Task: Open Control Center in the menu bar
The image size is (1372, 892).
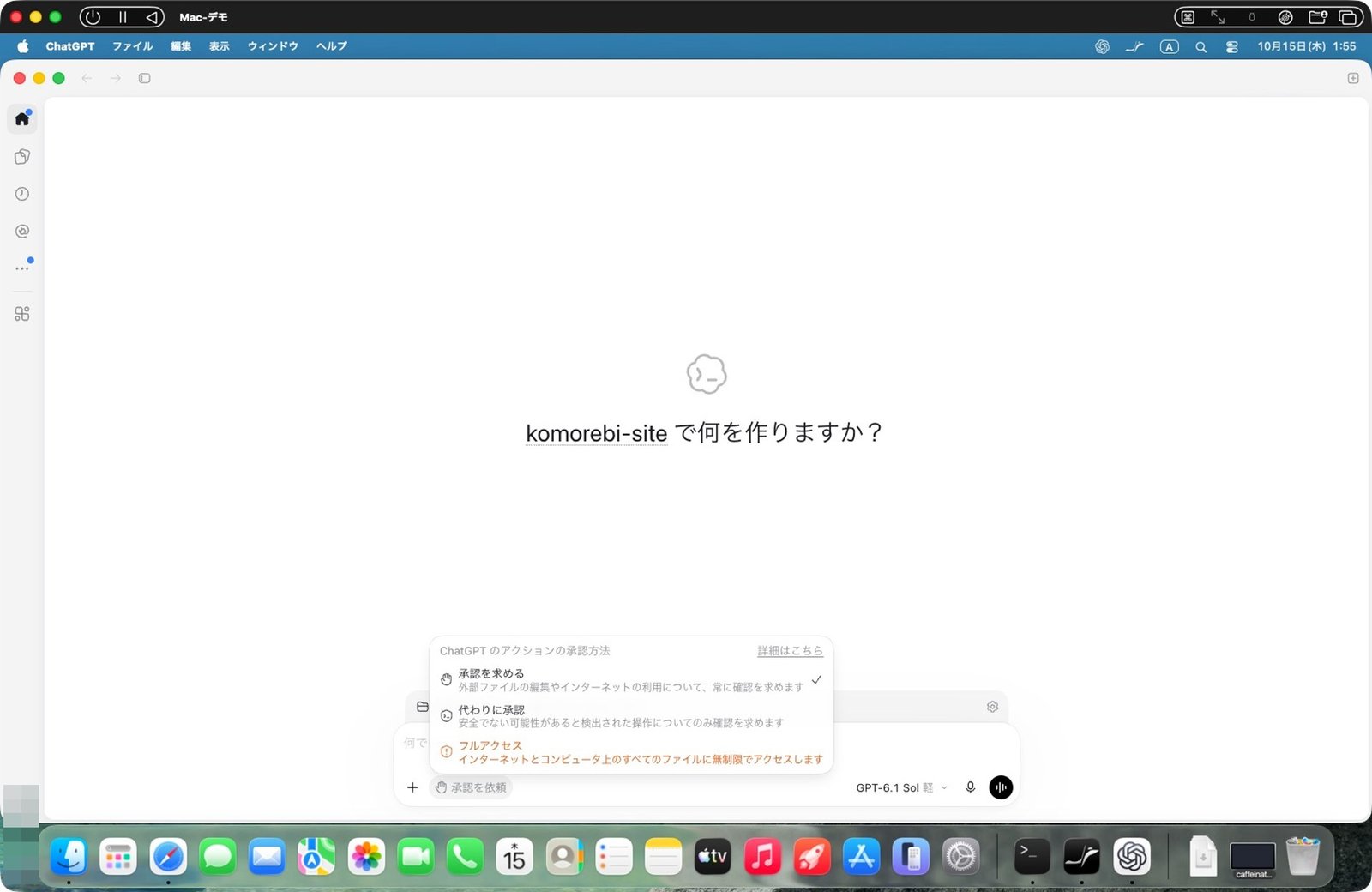Action: click(x=1232, y=47)
